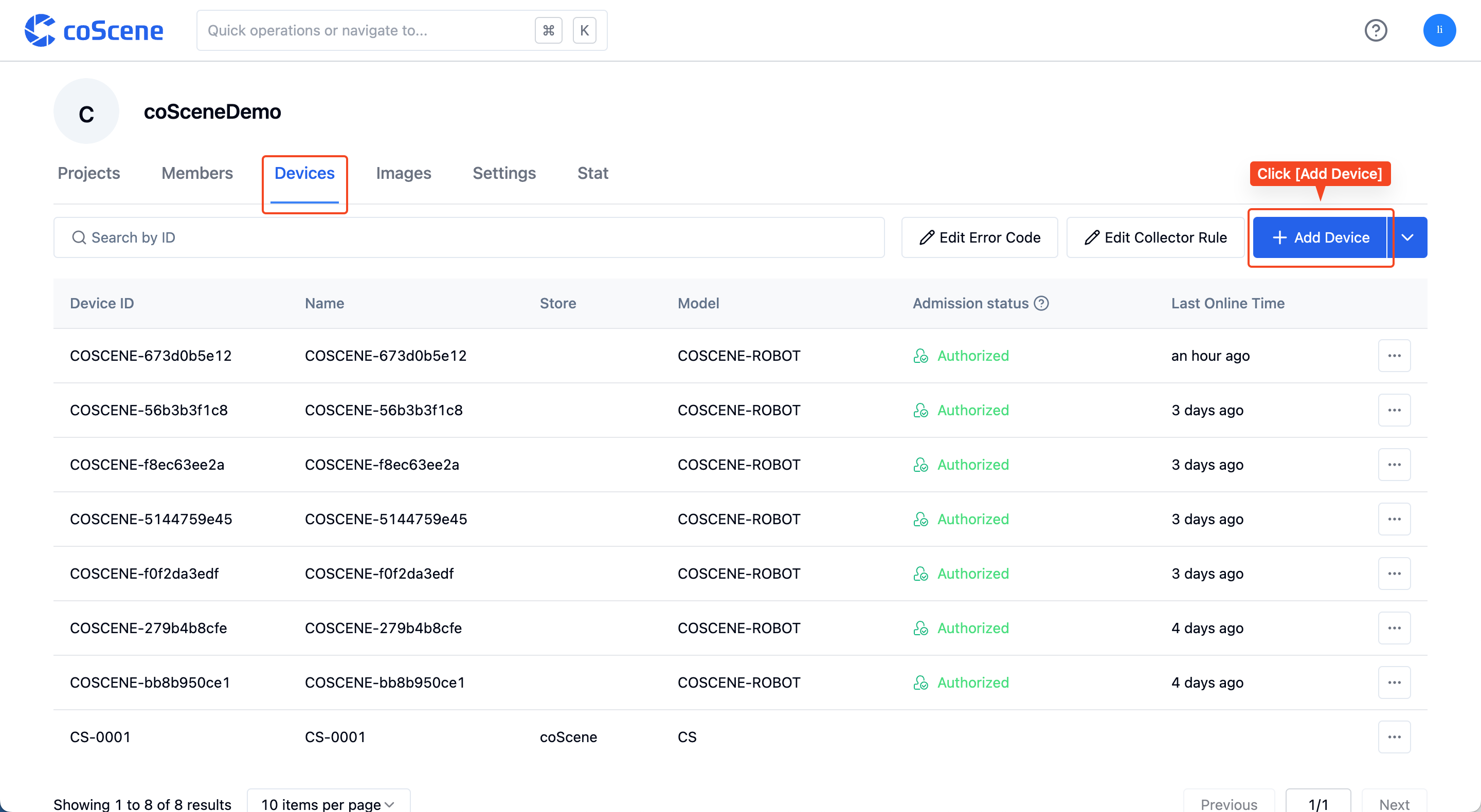Viewport: 1481px width, 812px height.
Task: Click the Last Online Time column header
Action: 1227,303
